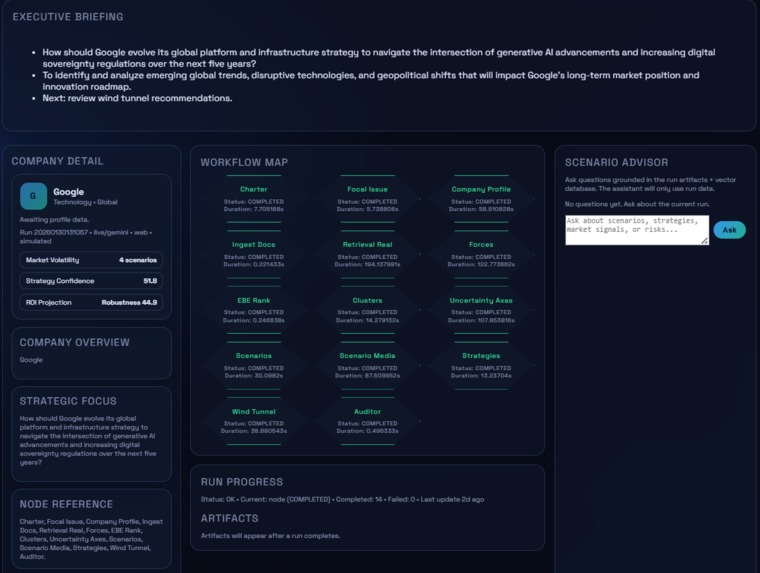Screen dimensions: 760x573
Task: Click the Workflow Map heading
Action: 244,162
